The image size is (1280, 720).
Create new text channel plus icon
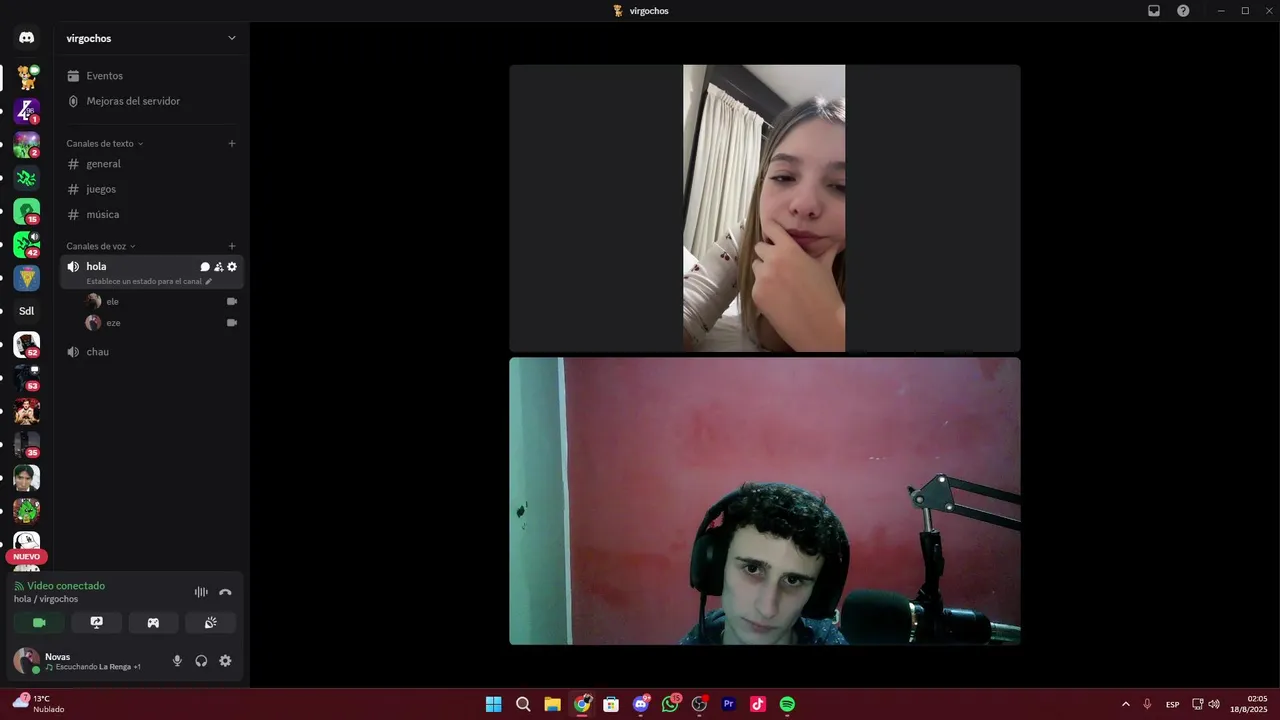(232, 143)
